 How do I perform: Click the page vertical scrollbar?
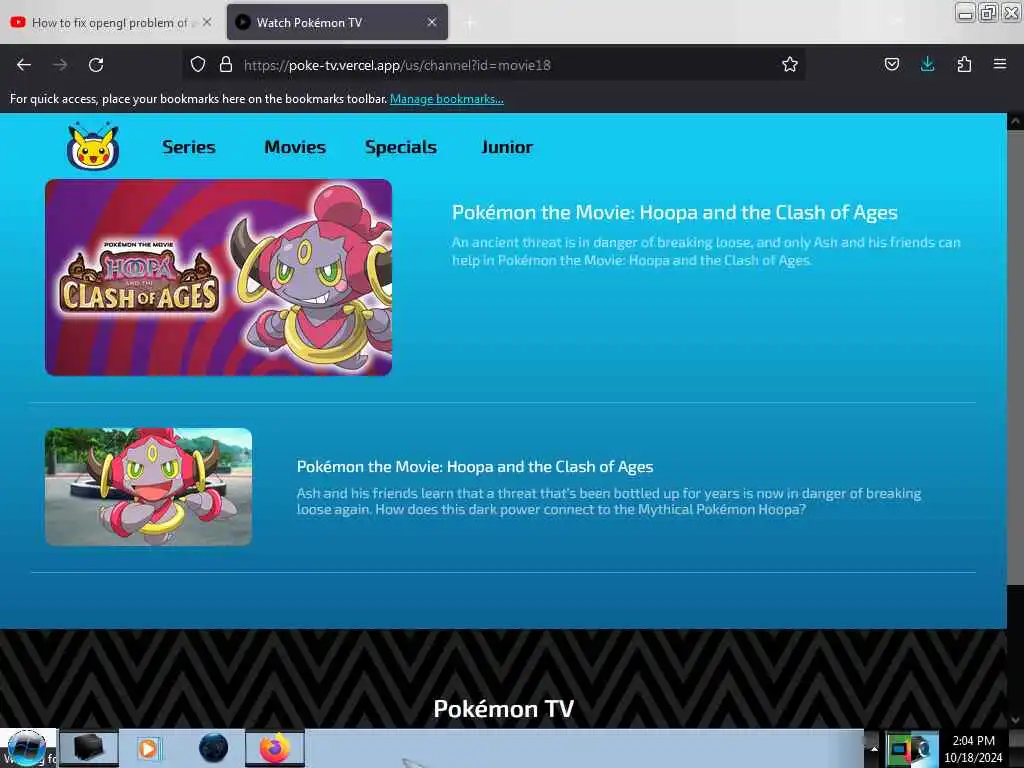(1015, 357)
